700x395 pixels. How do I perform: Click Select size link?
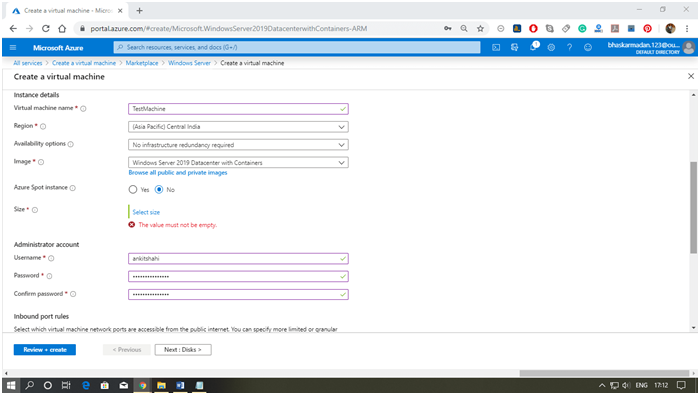coord(146,212)
